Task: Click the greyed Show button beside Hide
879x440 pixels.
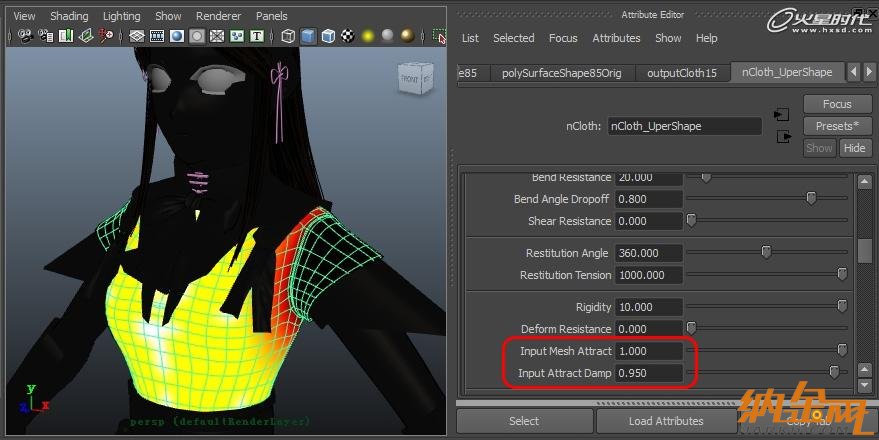Action: [x=819, y=148]
